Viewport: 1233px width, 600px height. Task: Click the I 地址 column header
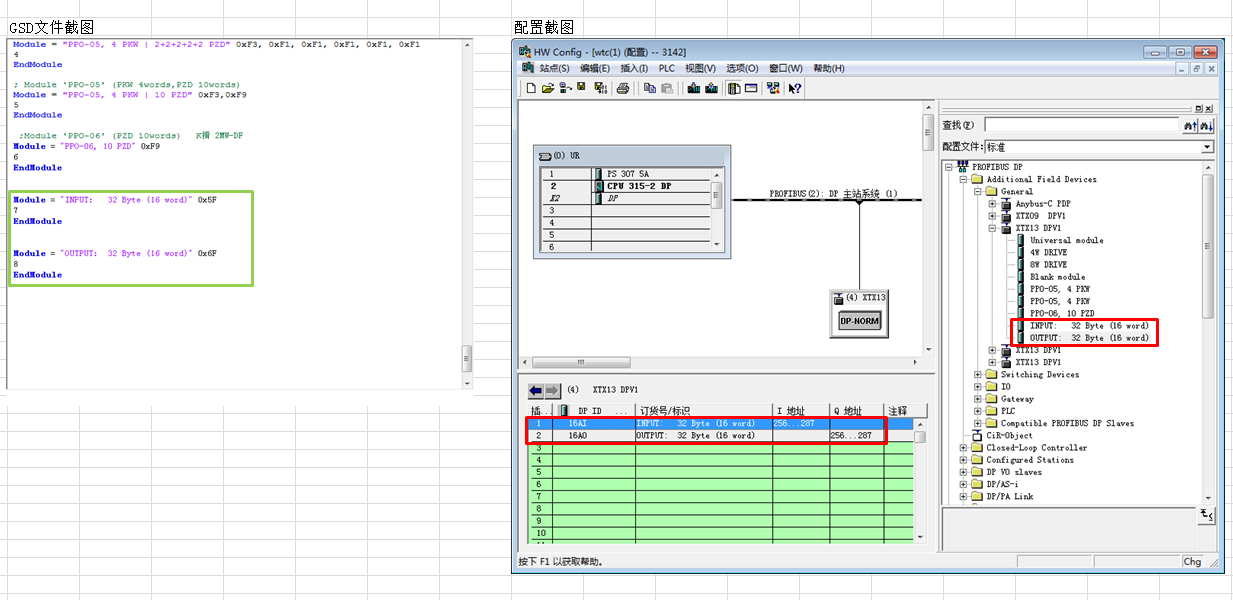tap(800, 411)
